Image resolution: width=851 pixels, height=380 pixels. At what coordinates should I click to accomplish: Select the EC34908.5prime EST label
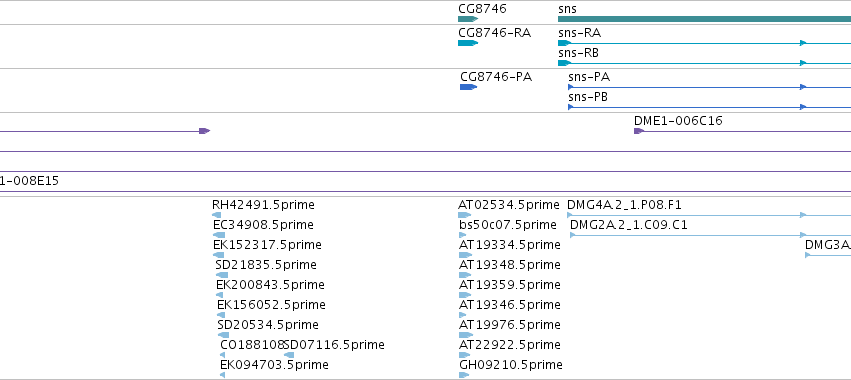tap(263, 225)
